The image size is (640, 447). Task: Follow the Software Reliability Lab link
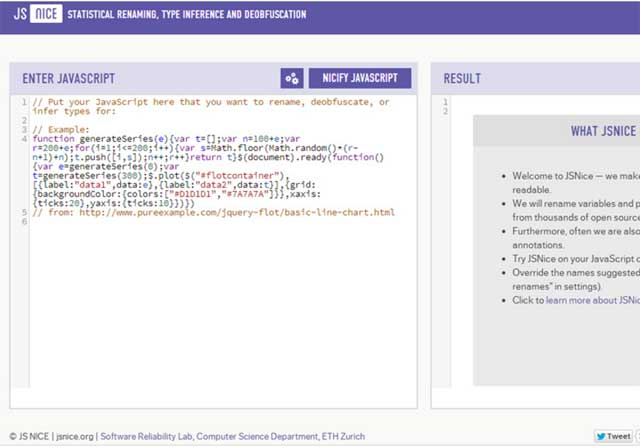click(x=147, y=437)
